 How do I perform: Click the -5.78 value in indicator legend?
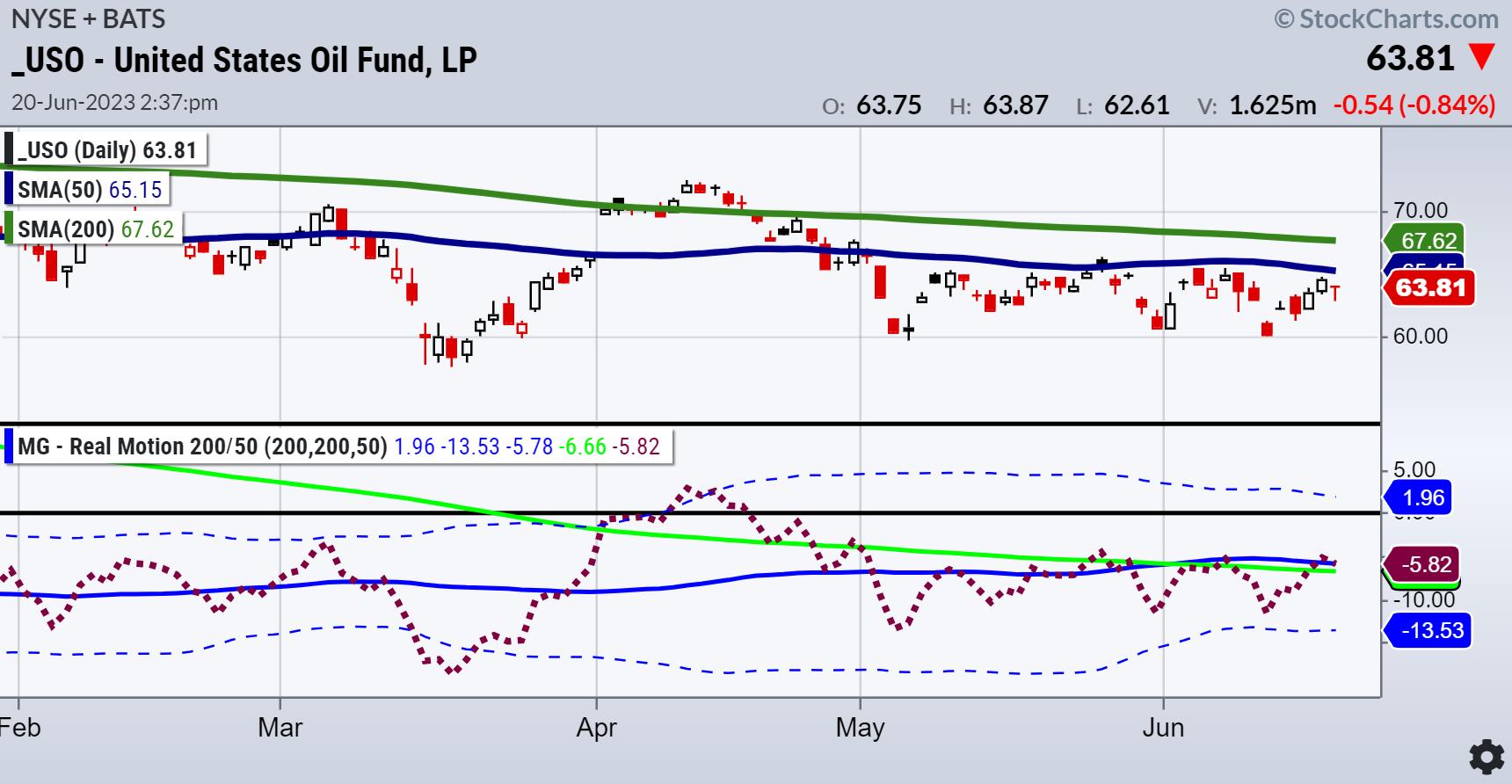(x=529, y=446)
